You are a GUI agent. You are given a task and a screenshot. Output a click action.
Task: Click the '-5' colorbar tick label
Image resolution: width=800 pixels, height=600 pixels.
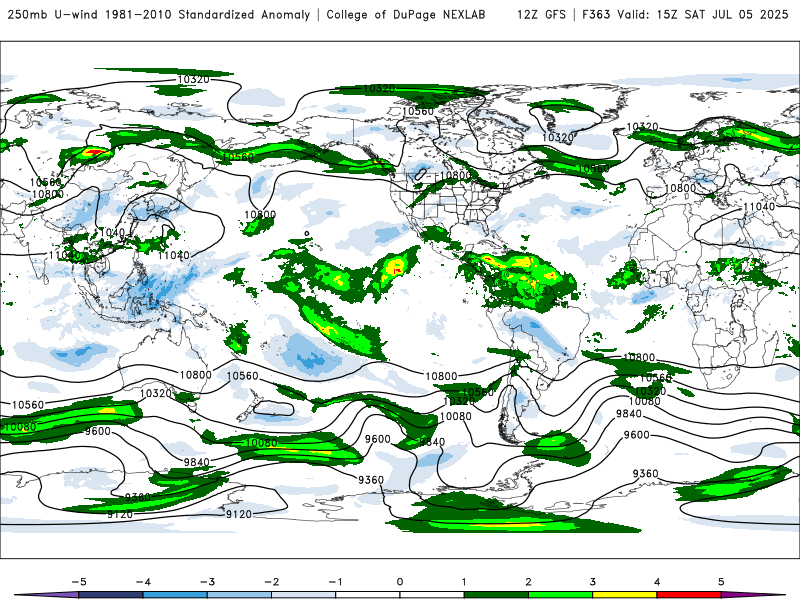[79, 582]
